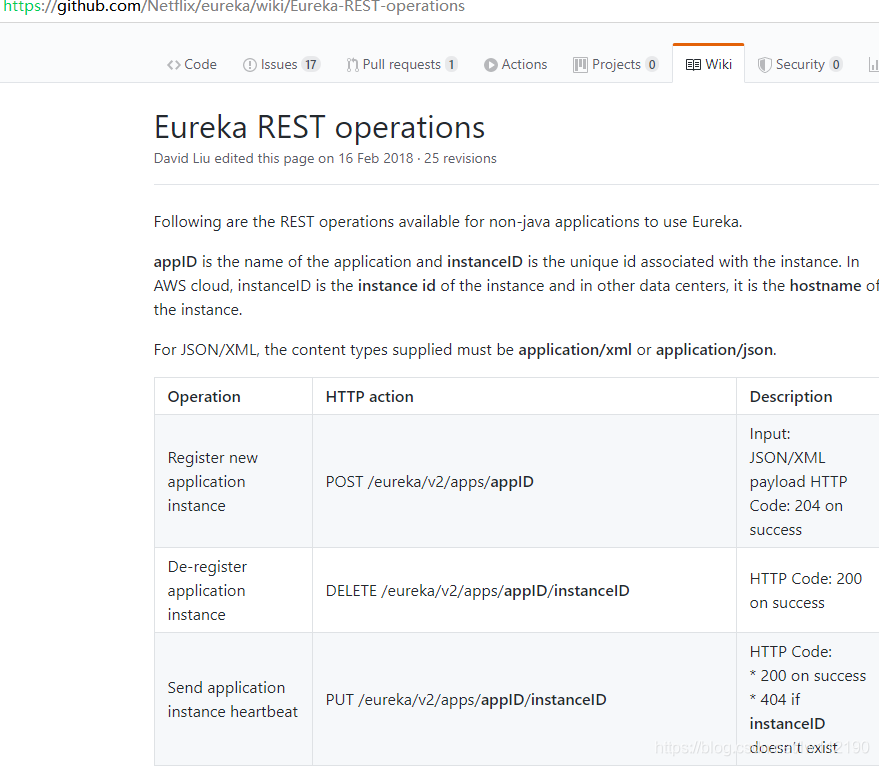Click the HTTP Code: 200 on success cell

(x=807, y=590)
